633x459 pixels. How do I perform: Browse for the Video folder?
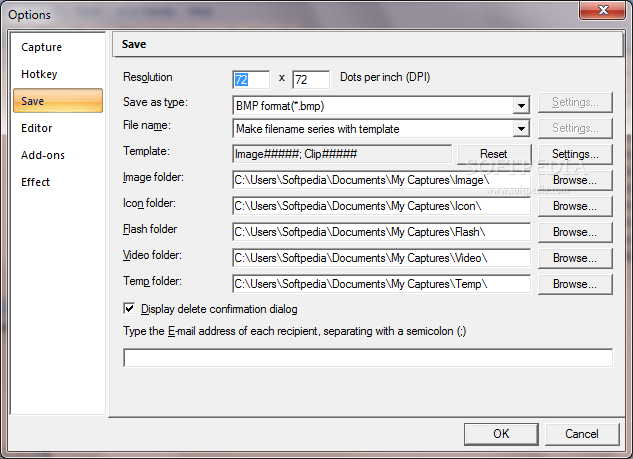pyautogui.click(x=575, y=258)
